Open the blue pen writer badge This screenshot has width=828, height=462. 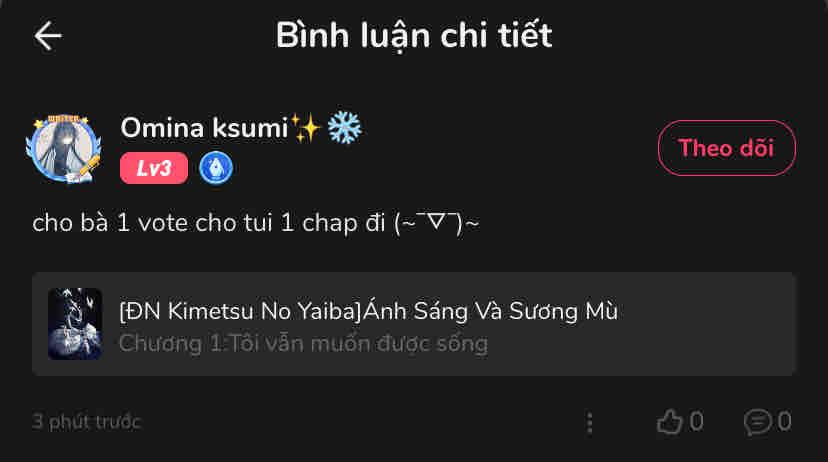coord(215,168)
